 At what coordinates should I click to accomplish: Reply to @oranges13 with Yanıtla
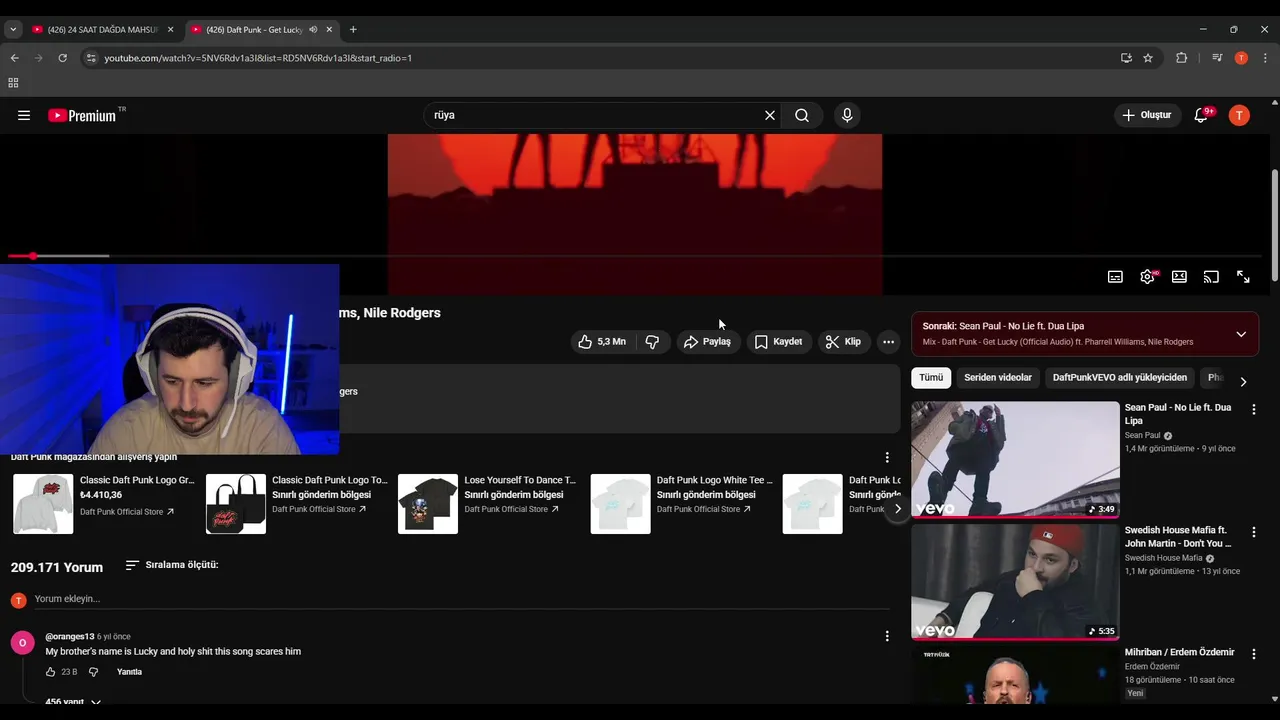click(129, 672)
